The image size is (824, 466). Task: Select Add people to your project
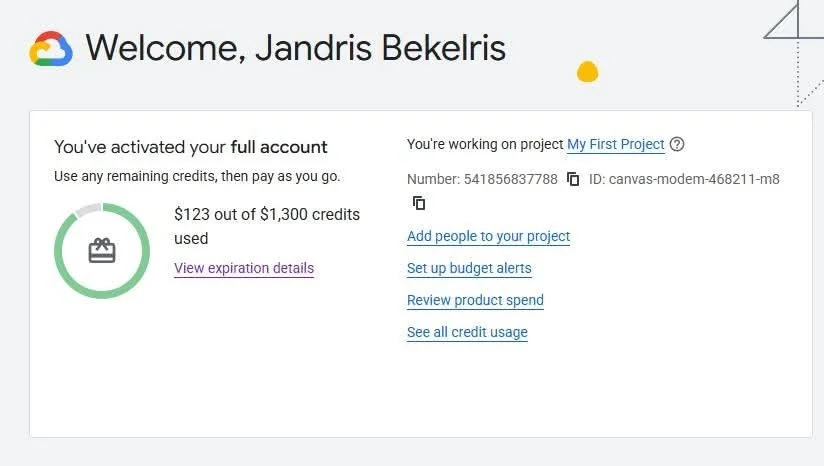[x=488, y=236]
